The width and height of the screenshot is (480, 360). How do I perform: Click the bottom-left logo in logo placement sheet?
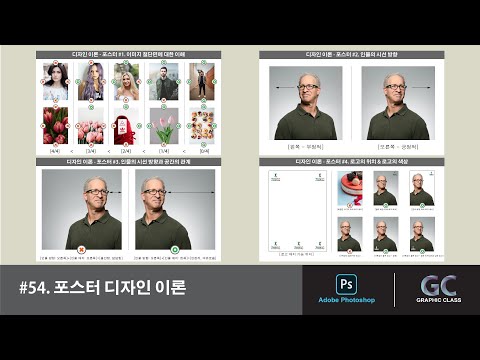276,246
